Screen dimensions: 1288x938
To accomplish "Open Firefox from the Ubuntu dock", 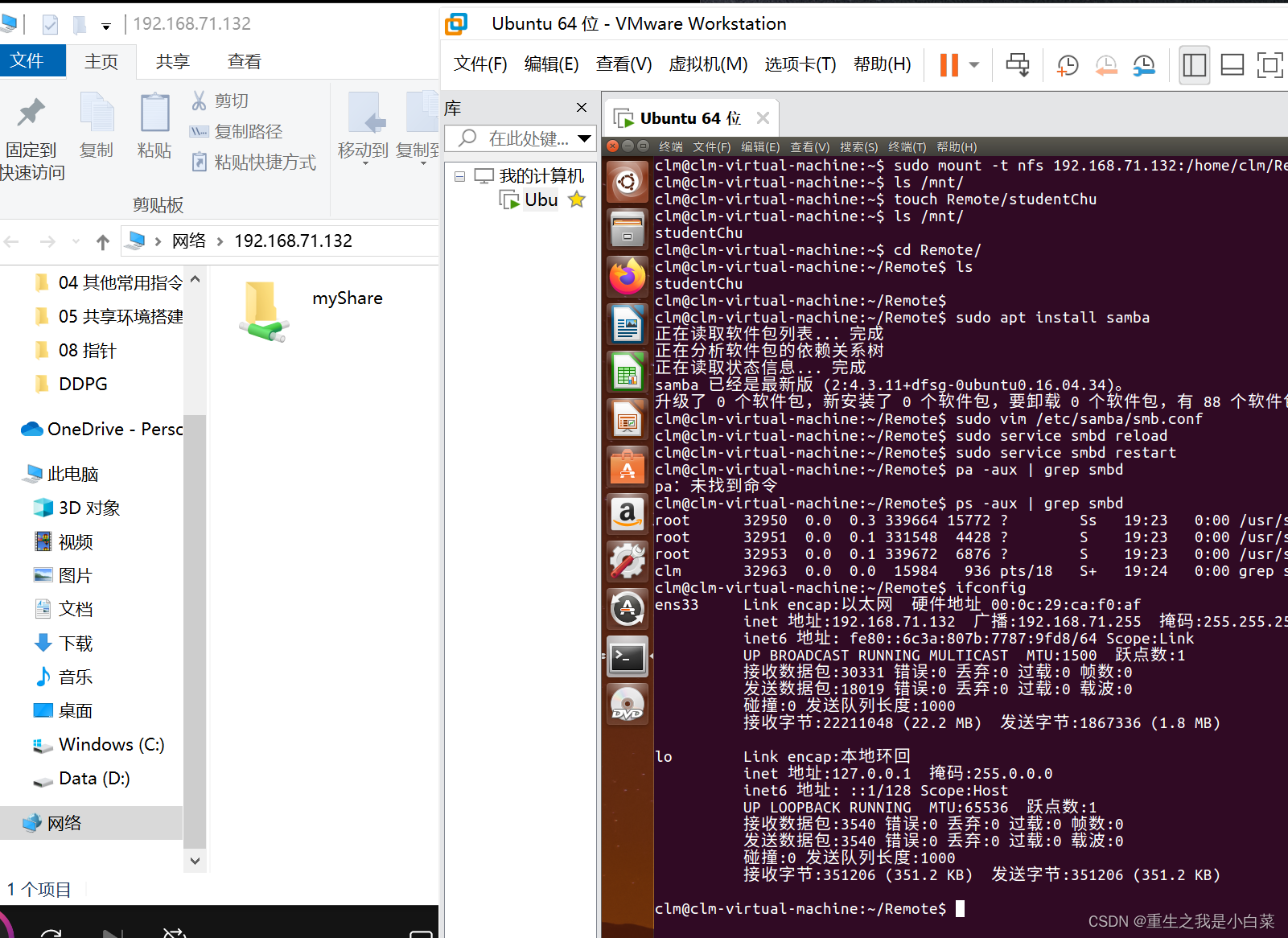I will [627, 277].
